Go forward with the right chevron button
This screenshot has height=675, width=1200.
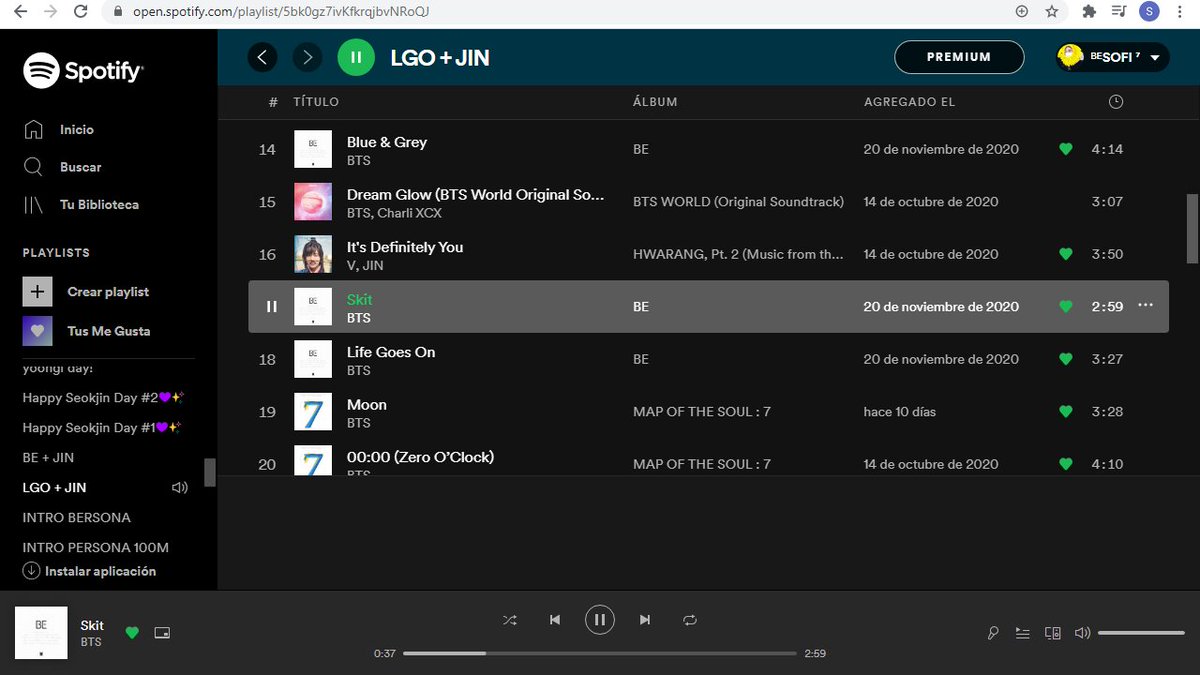(307, 58)
